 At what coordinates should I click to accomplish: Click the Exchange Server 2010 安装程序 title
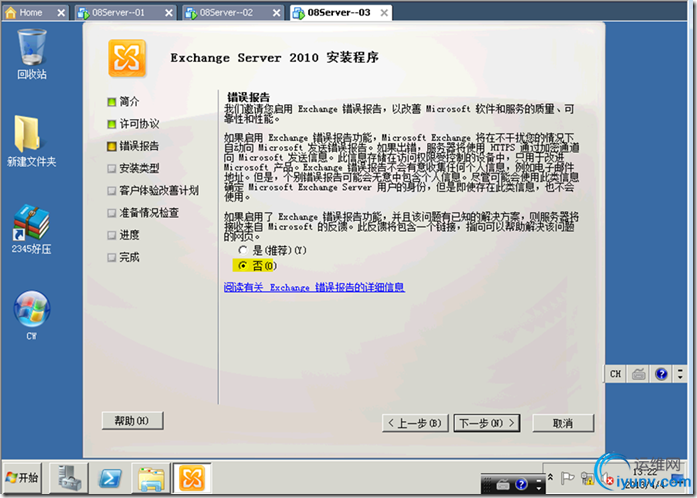tap(274, 57)
